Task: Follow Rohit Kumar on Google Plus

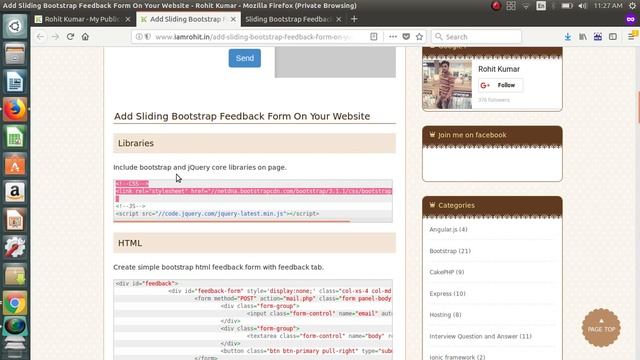Action: pyautogui.click(x=500, y=85)
